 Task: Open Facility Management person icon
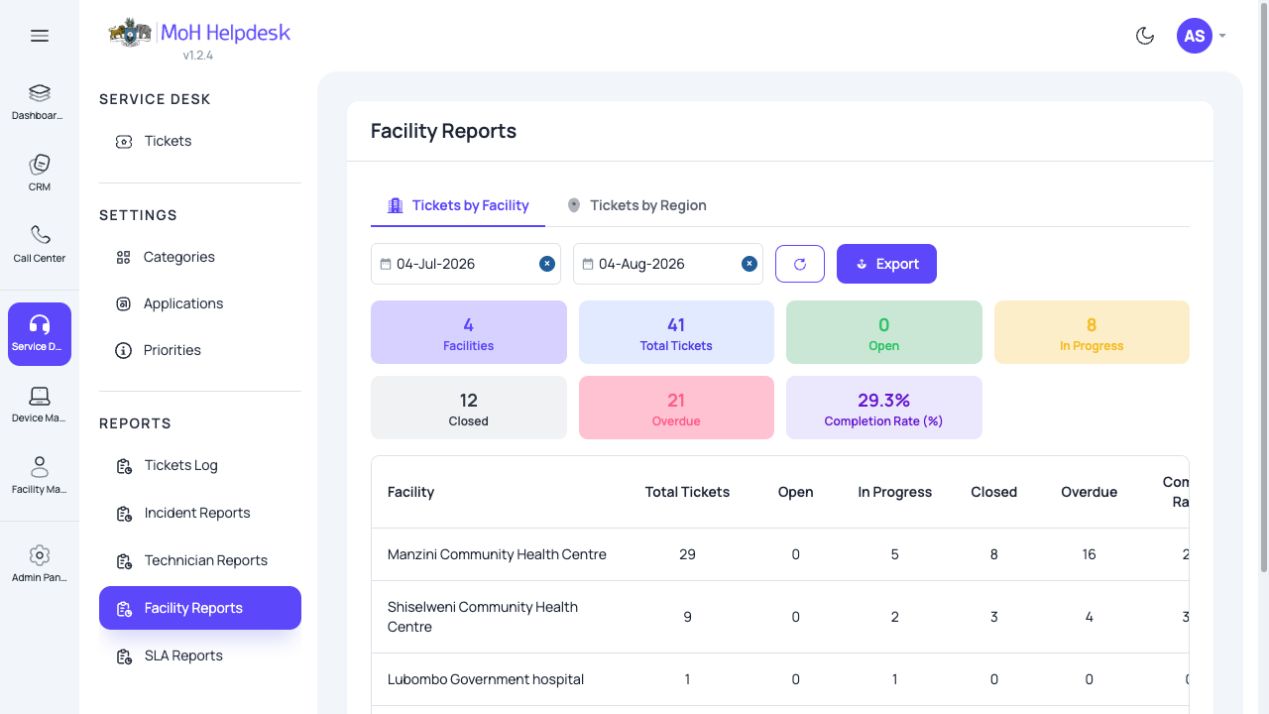click(39, 476)
